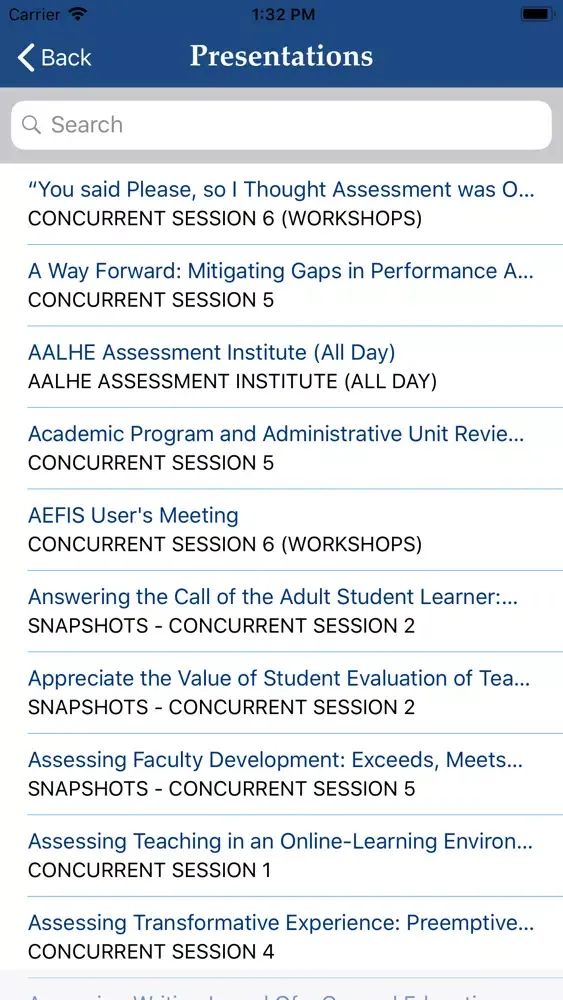Image resolution: width=563 pixels, height=1000 pixels.
Task: Tap the battery indicator icon
Action: coord(537,14)
